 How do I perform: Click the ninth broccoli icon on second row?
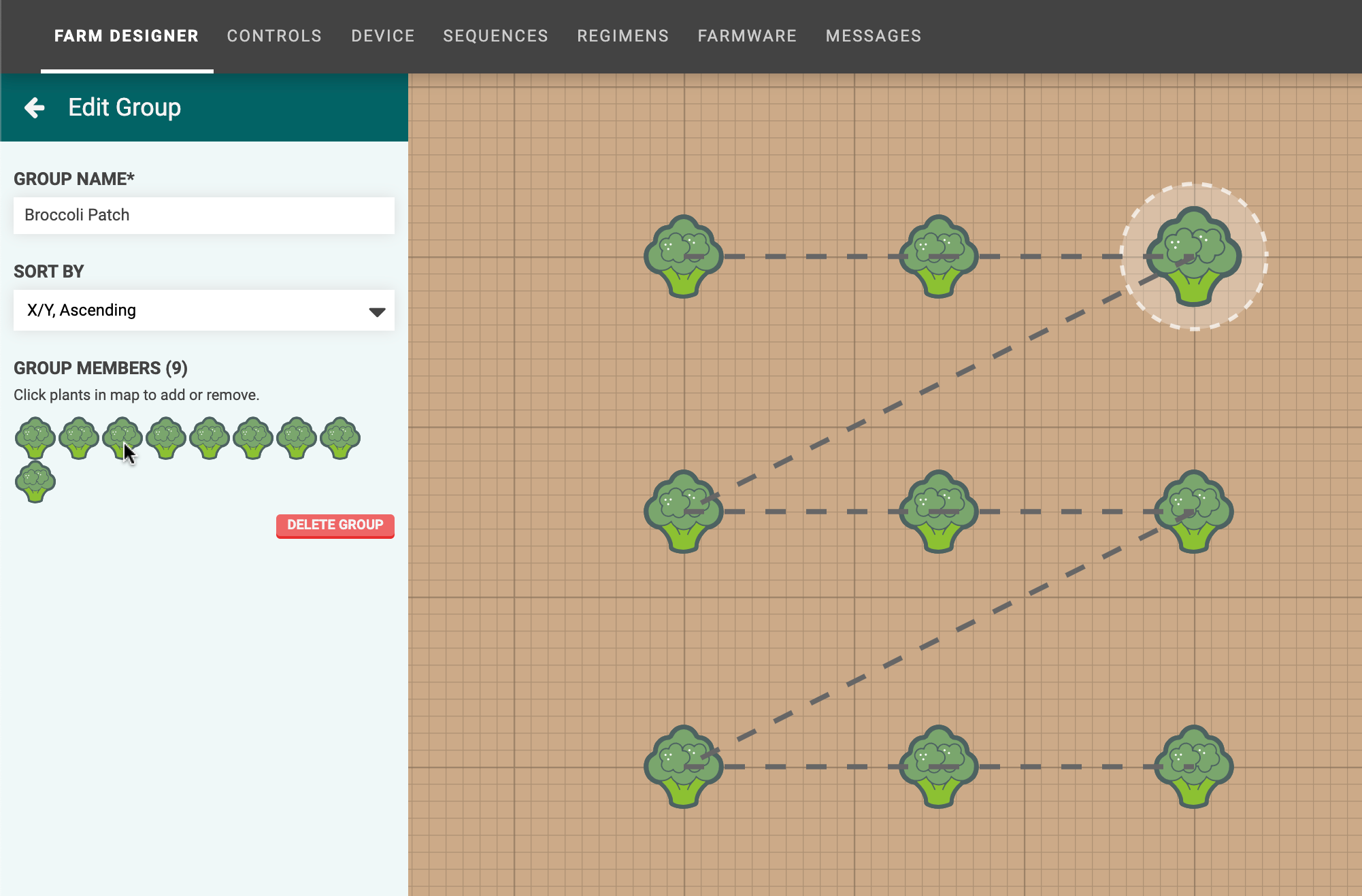coord(35,482)
